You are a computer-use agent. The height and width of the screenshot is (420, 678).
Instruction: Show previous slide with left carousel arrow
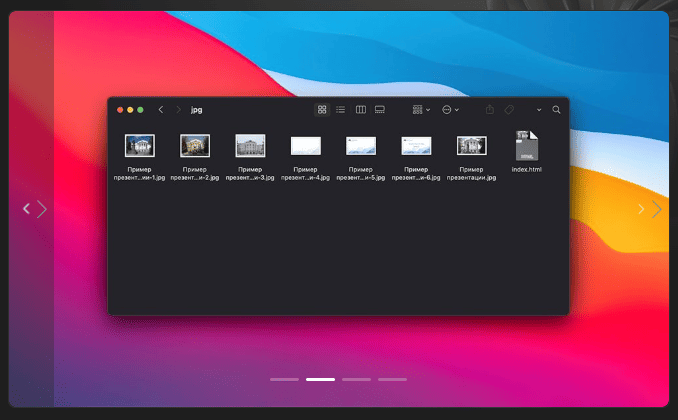click(27, 209)
